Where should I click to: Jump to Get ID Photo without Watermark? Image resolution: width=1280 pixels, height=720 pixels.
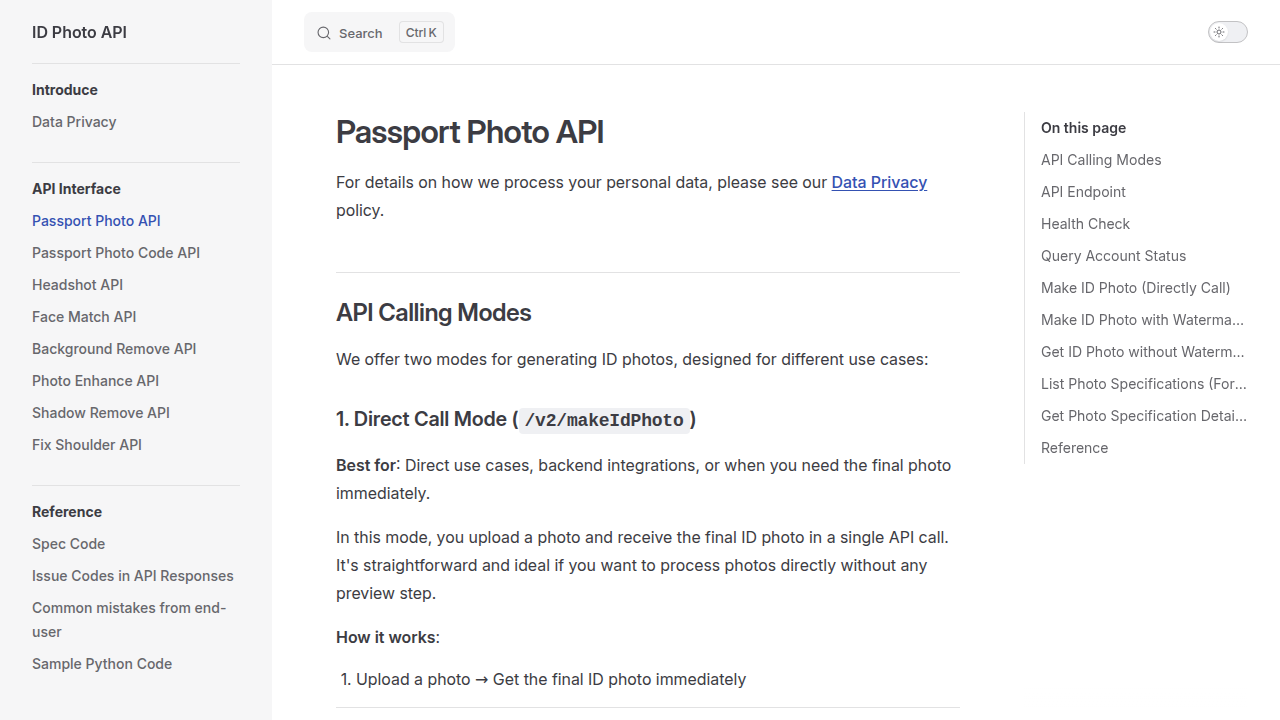tap(1143, 352)
